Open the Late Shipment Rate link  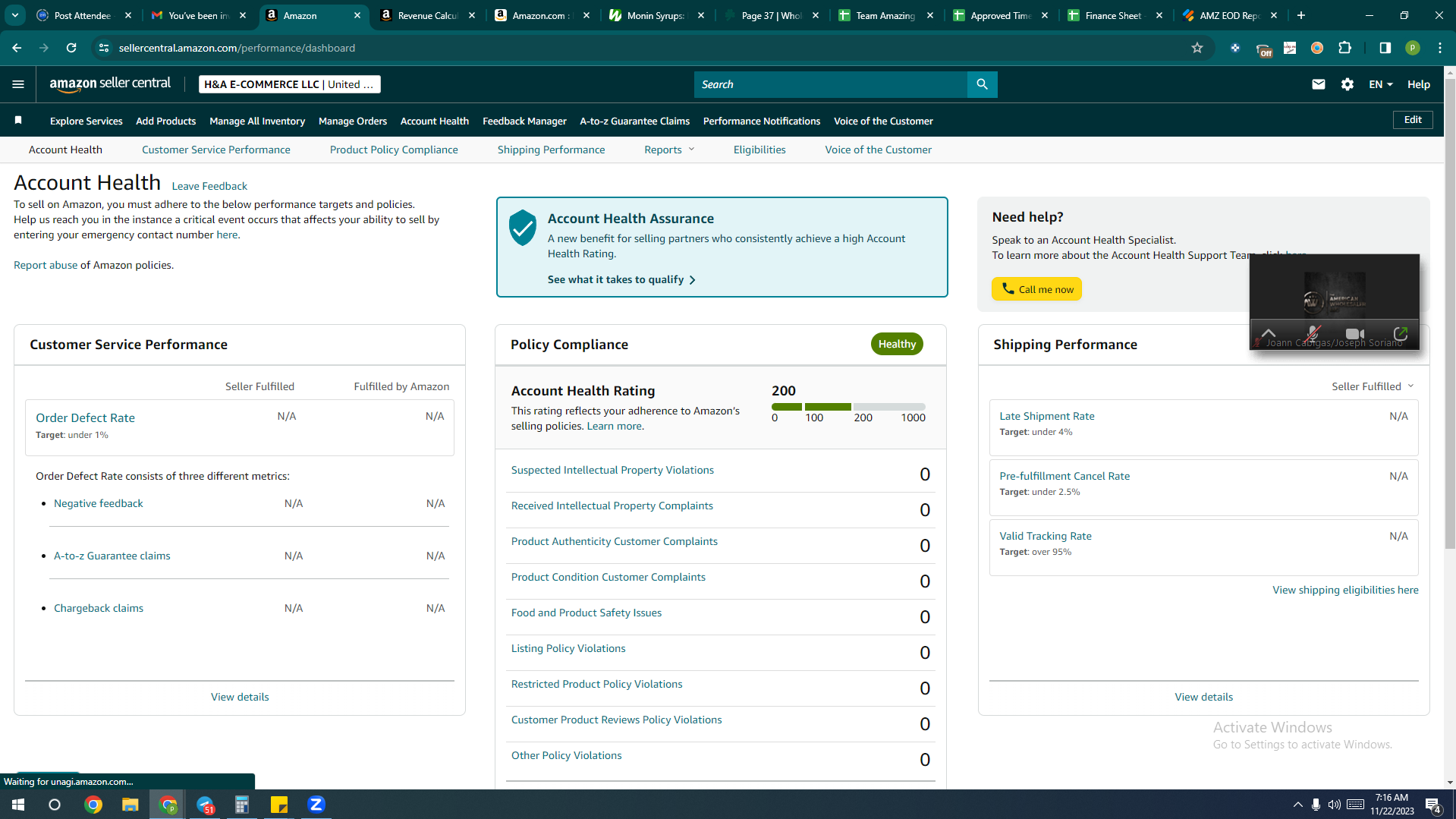pos(1046,416)
